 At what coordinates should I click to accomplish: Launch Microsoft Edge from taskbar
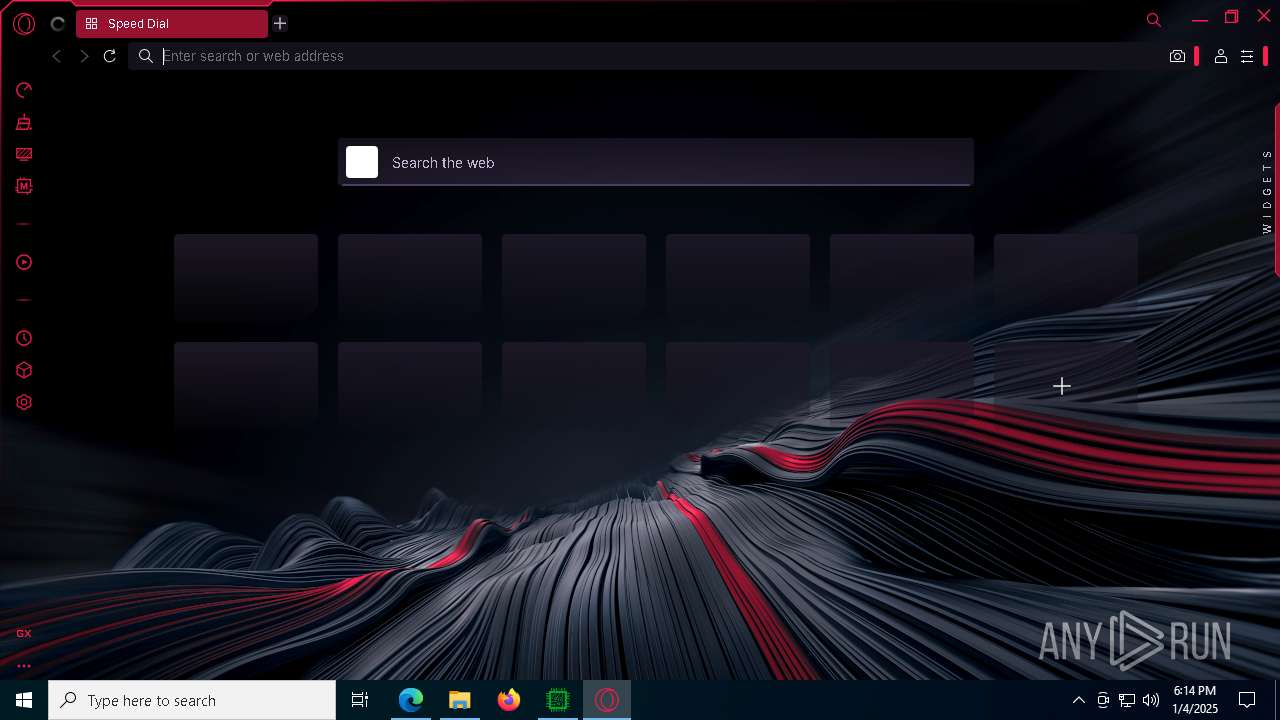[411, 700]
